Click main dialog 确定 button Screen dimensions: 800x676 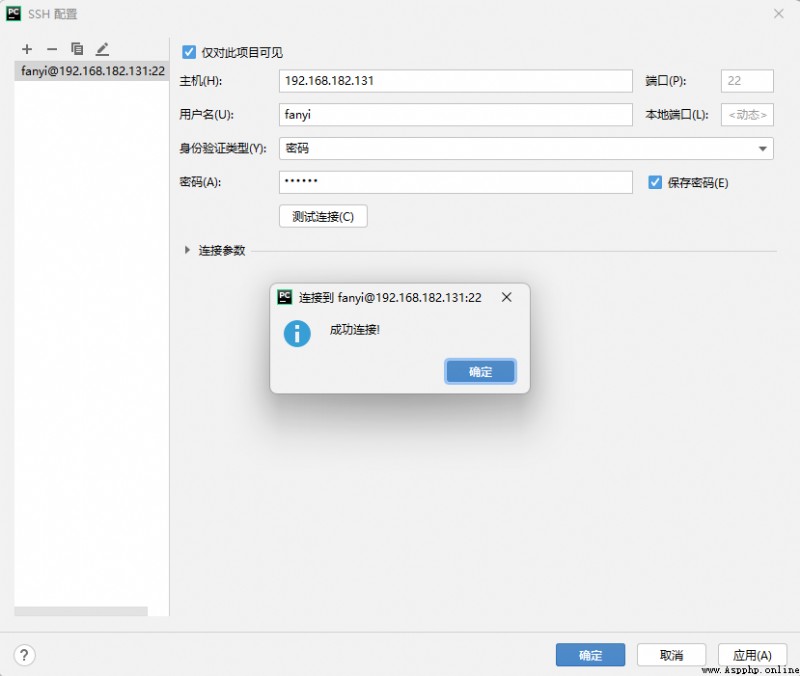[590, 655]
